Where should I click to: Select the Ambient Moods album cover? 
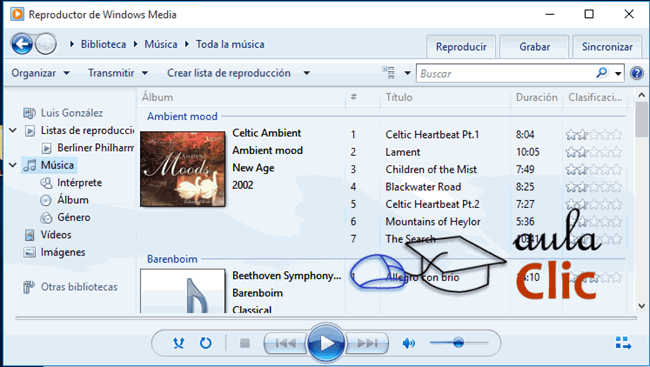click(x=183, y=169)
